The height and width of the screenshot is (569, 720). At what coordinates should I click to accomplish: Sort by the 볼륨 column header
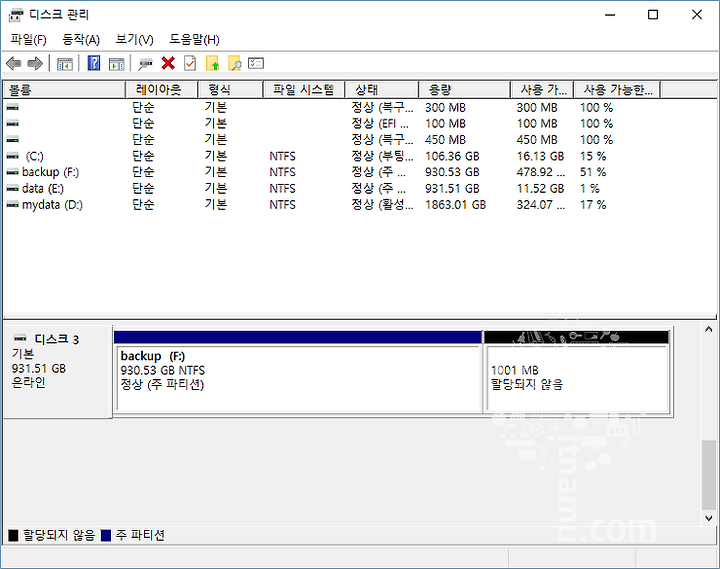click(64, 90)
